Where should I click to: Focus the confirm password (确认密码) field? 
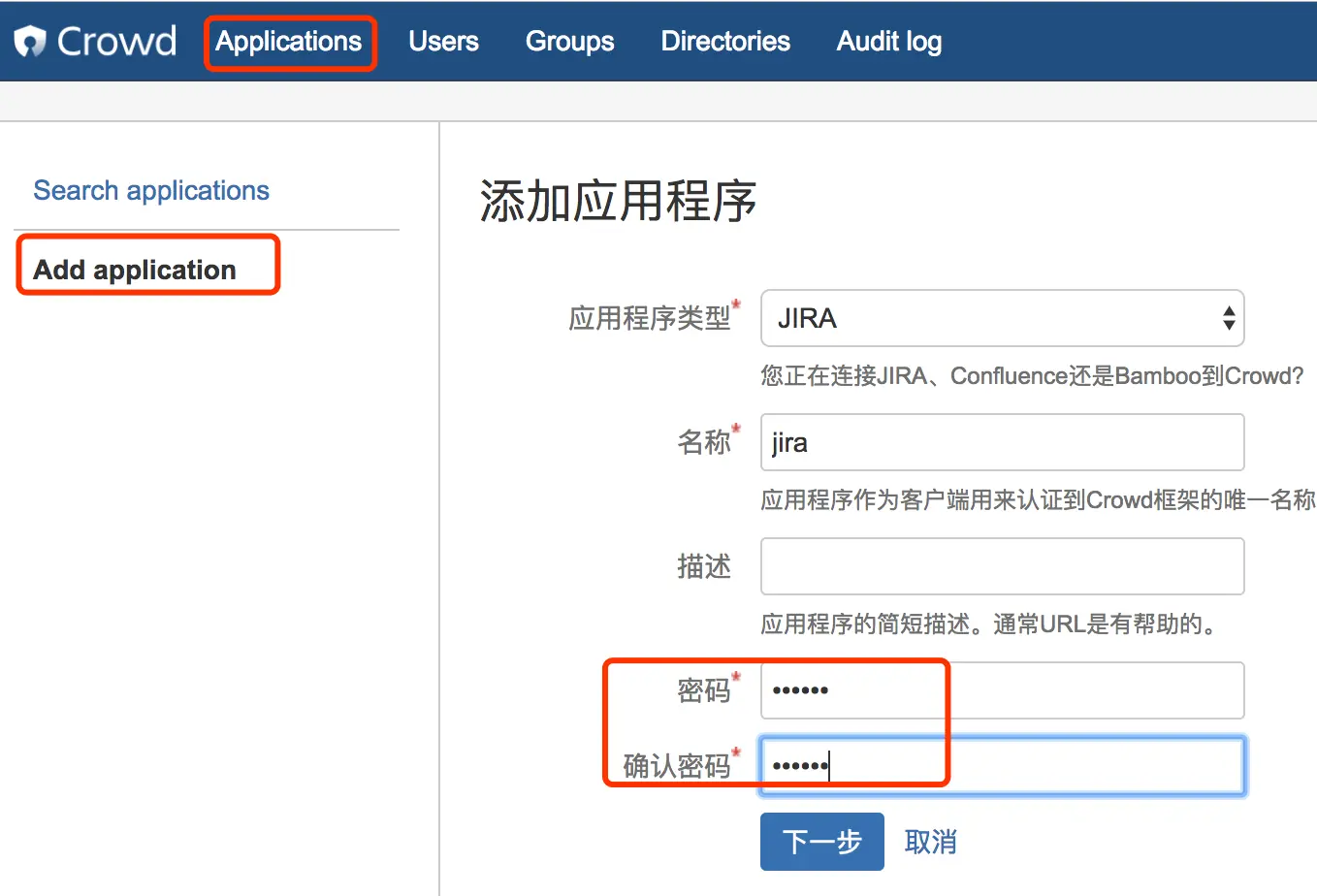tap(1002, 766)
